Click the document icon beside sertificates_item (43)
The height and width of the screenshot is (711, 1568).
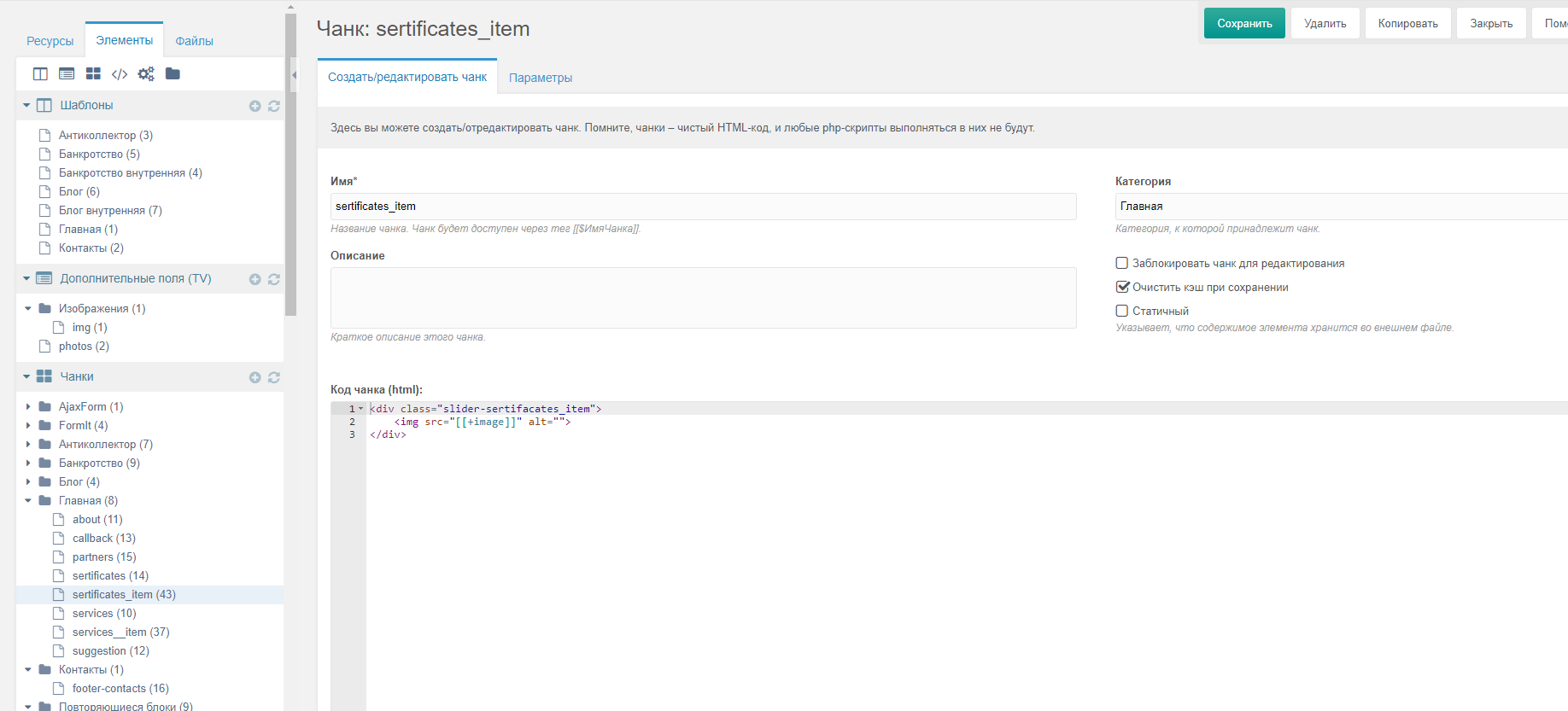coord(59,594)
